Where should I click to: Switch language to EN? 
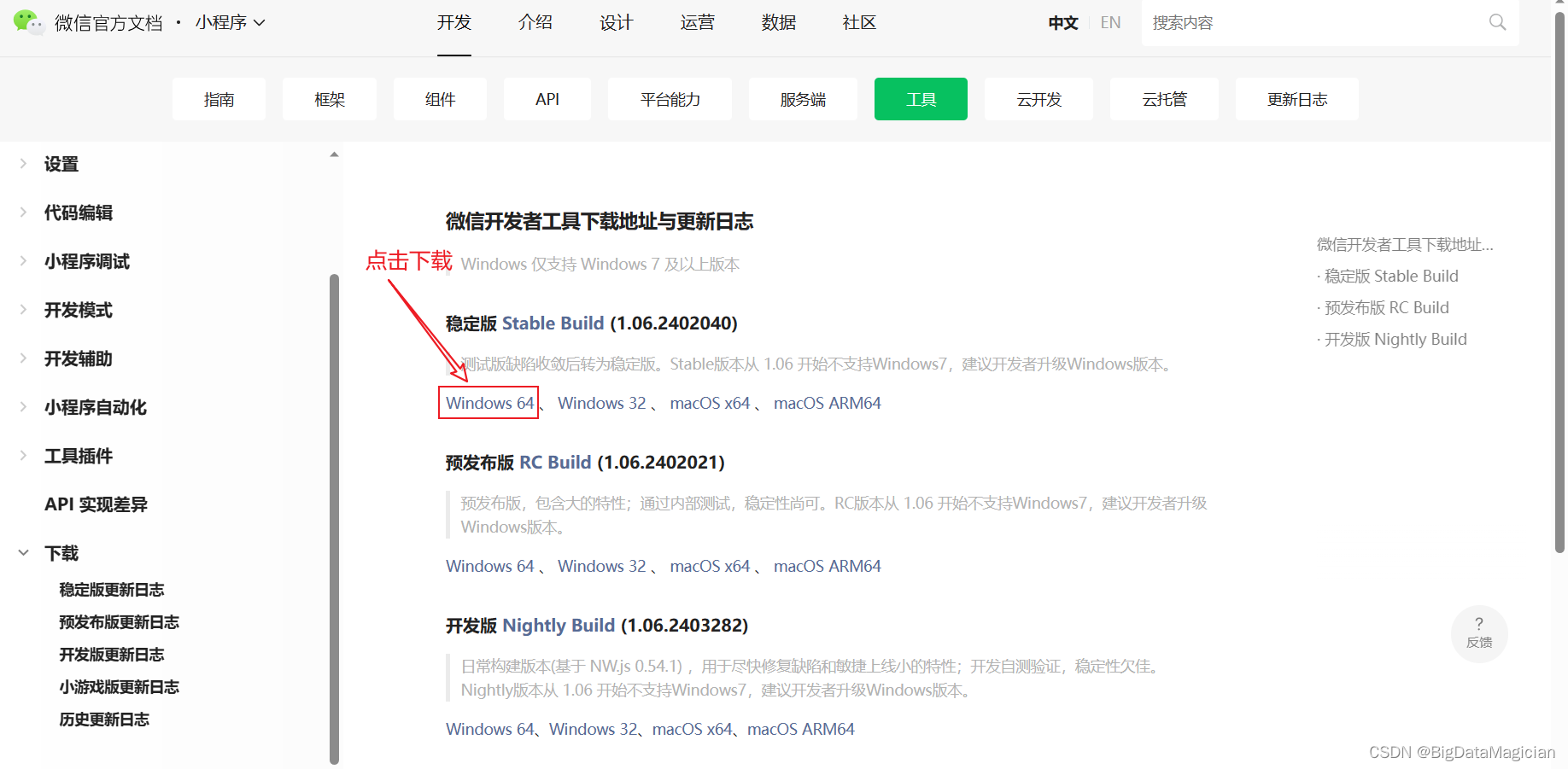tap(1110, 23)
